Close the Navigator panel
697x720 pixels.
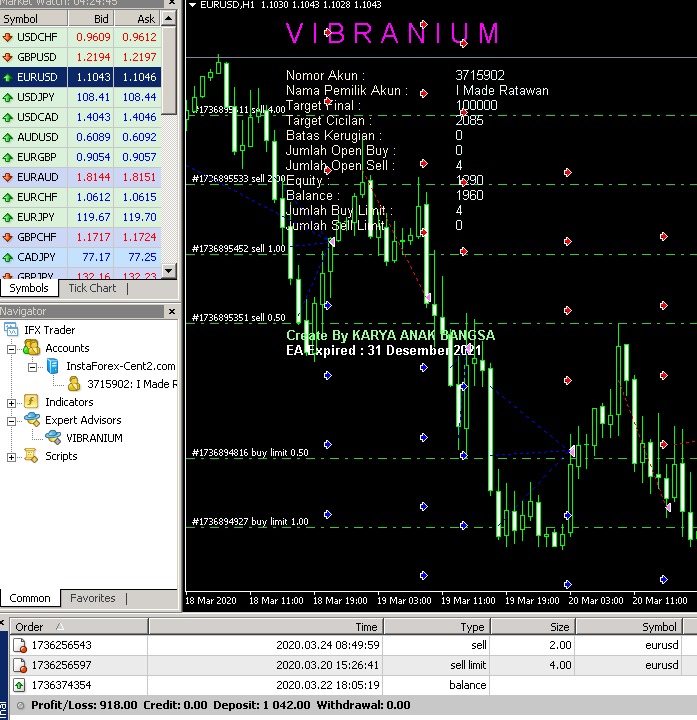point(172,311)
